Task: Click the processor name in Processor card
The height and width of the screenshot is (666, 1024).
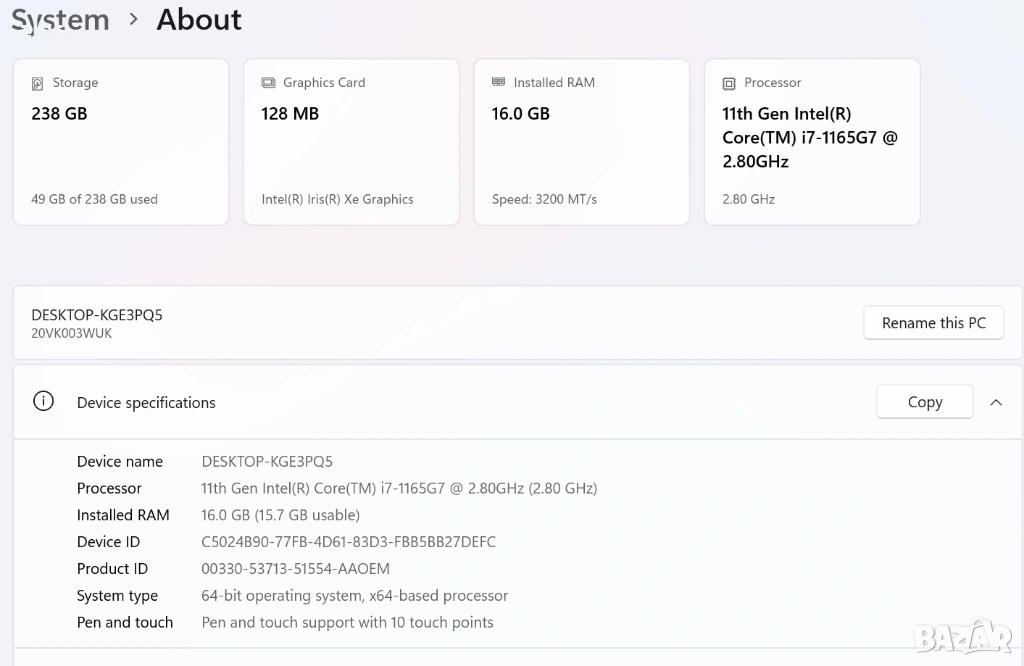Action: click(x=809, y=138)
